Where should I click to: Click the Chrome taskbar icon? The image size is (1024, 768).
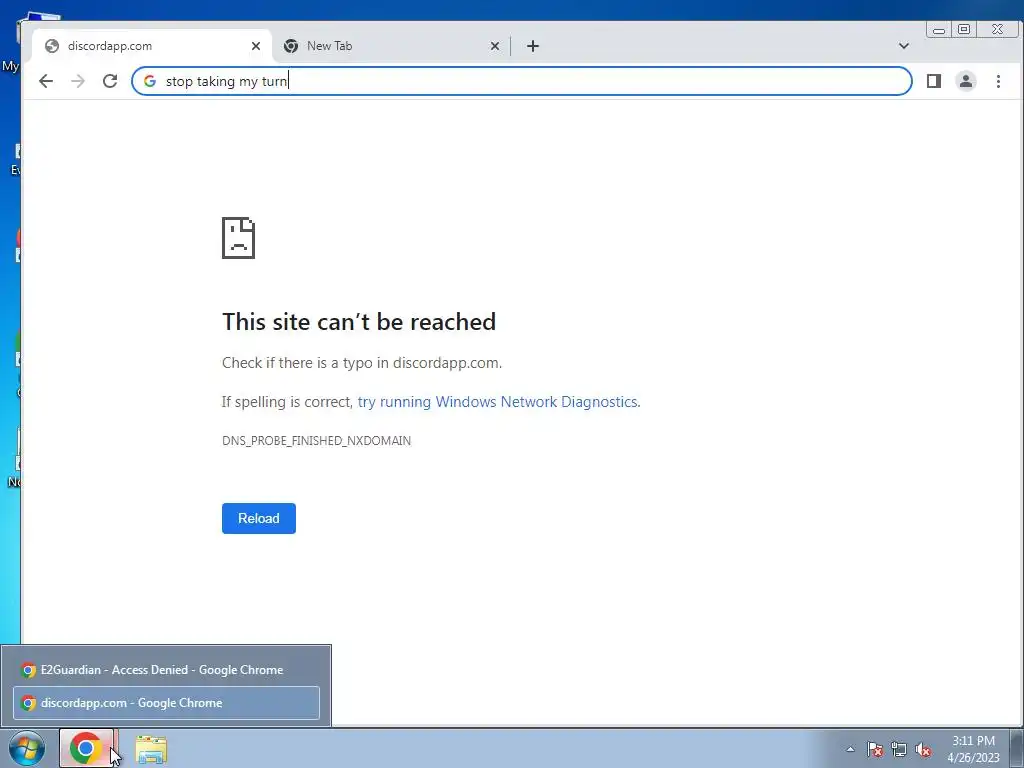pos(86,748)
